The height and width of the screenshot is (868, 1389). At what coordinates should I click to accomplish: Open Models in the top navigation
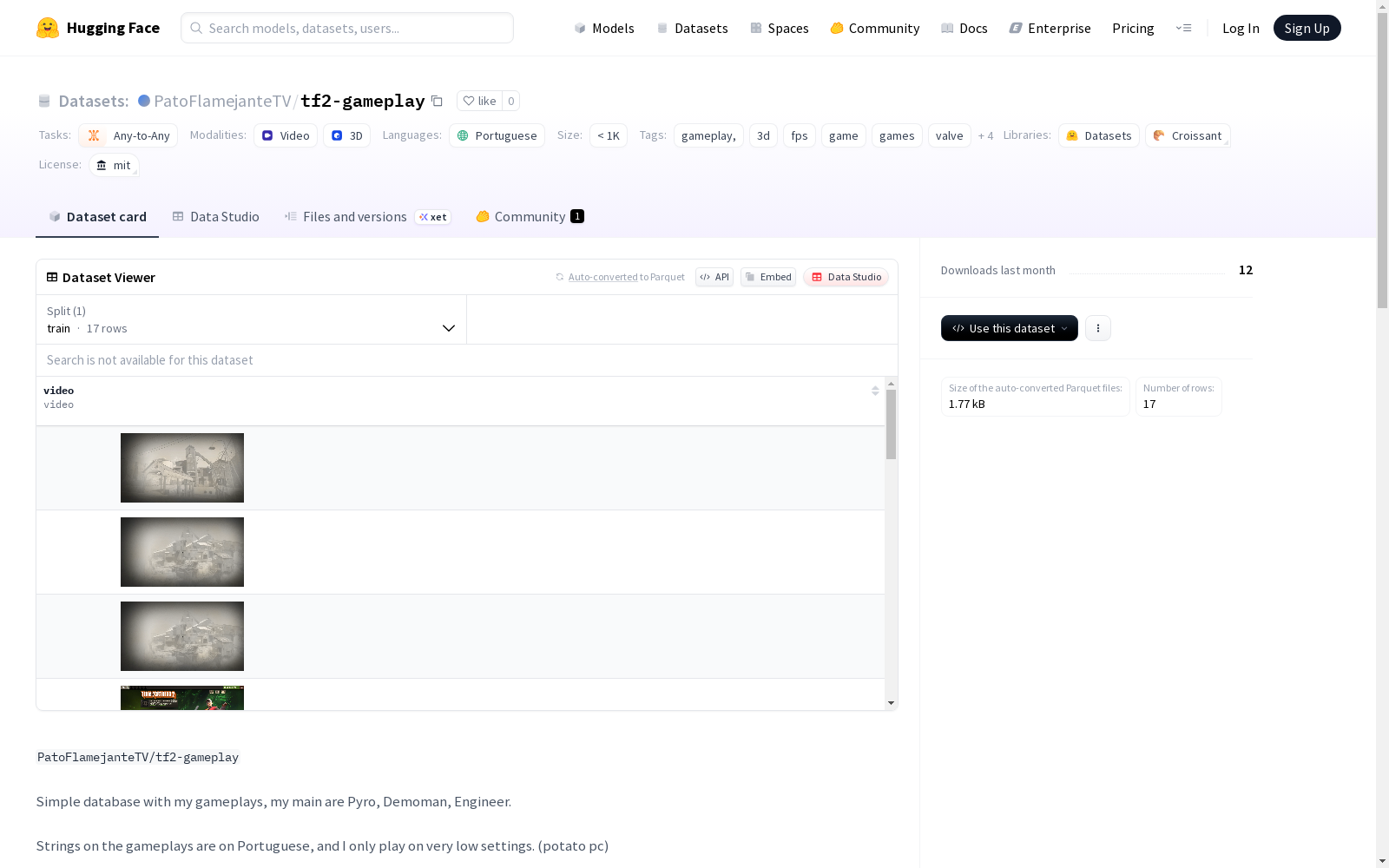604,28
